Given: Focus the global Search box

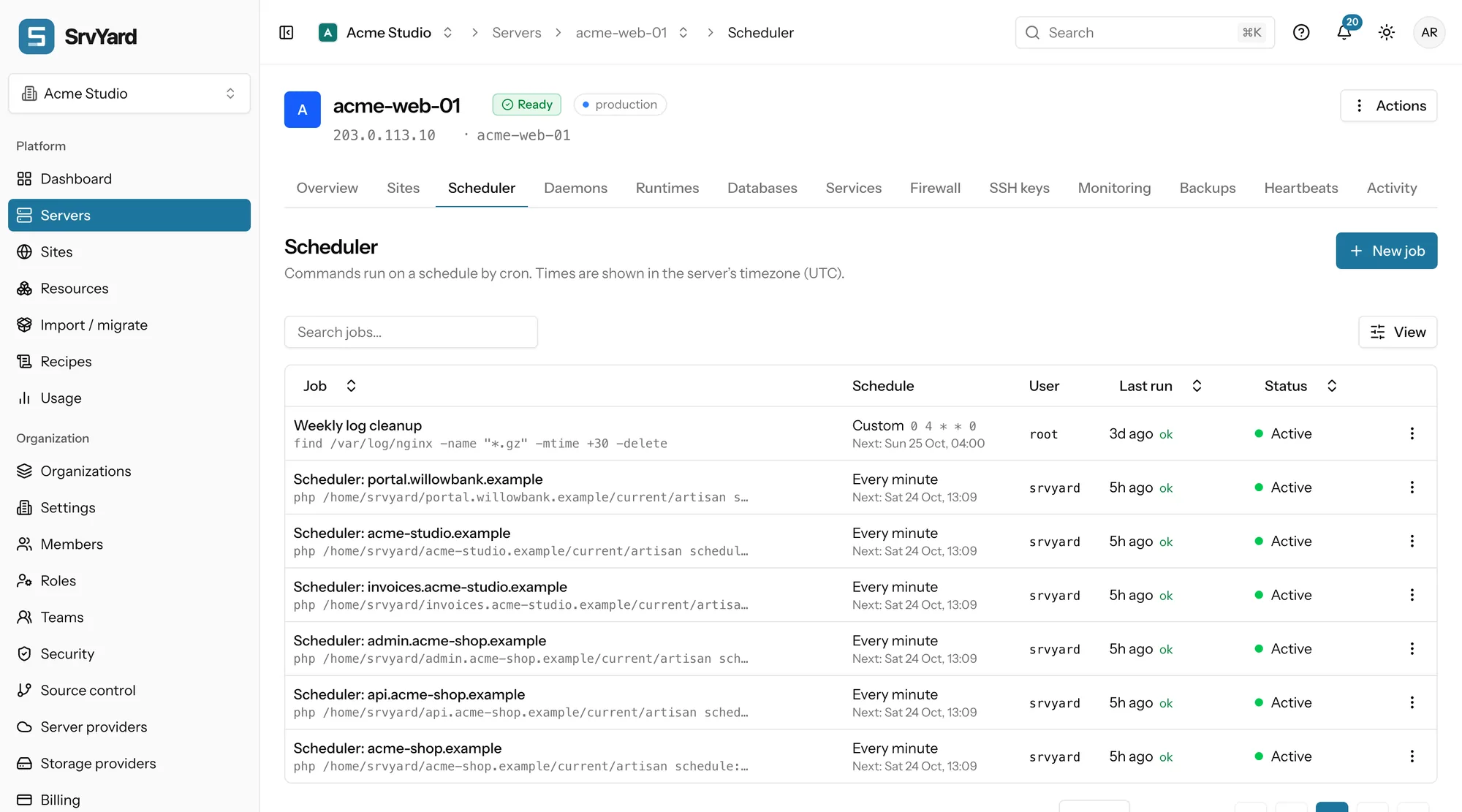Looking at the screenshot, I should 1145,33.
